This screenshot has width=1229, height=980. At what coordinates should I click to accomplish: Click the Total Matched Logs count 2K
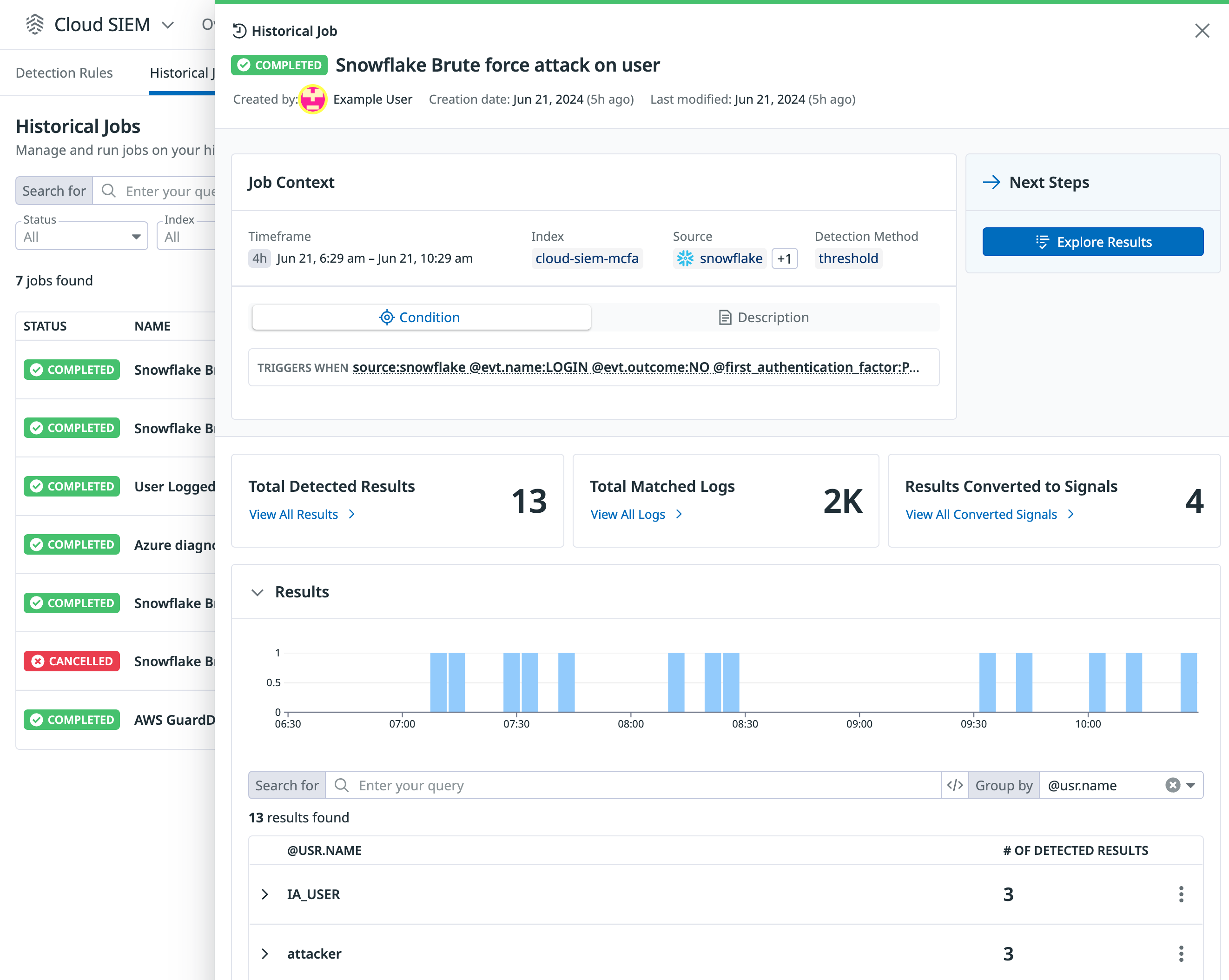pyautogui.click(x=843, y=501)
